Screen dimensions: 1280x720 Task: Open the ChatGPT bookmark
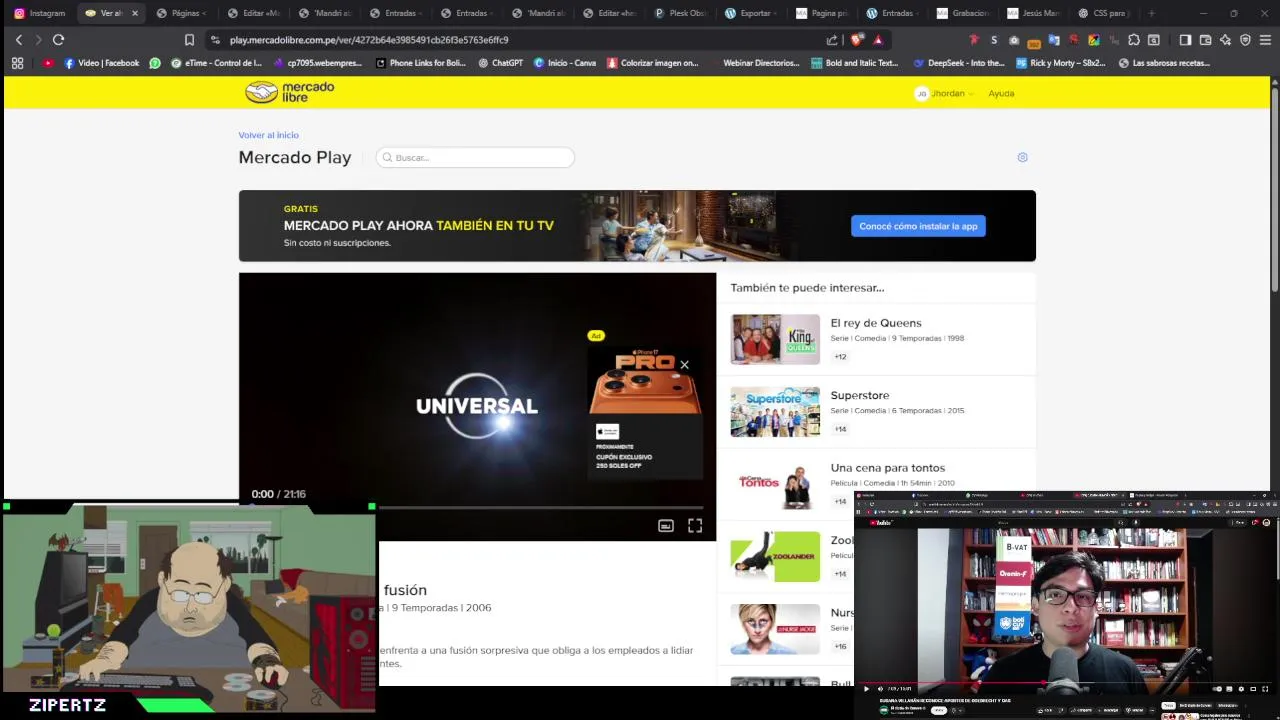(x=500, y=63)
